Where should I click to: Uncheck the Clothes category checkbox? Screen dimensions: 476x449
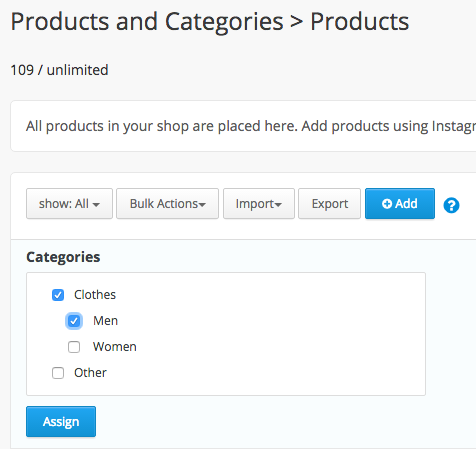(58, 295)
